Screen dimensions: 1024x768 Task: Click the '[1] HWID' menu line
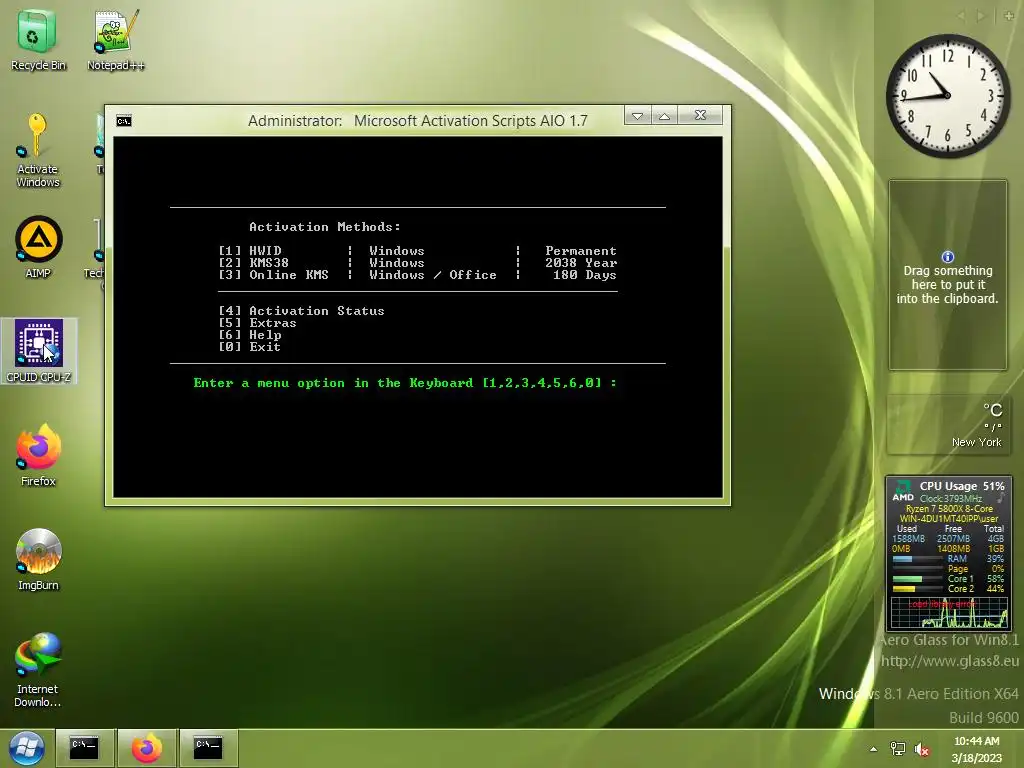[x=417, y=251]
